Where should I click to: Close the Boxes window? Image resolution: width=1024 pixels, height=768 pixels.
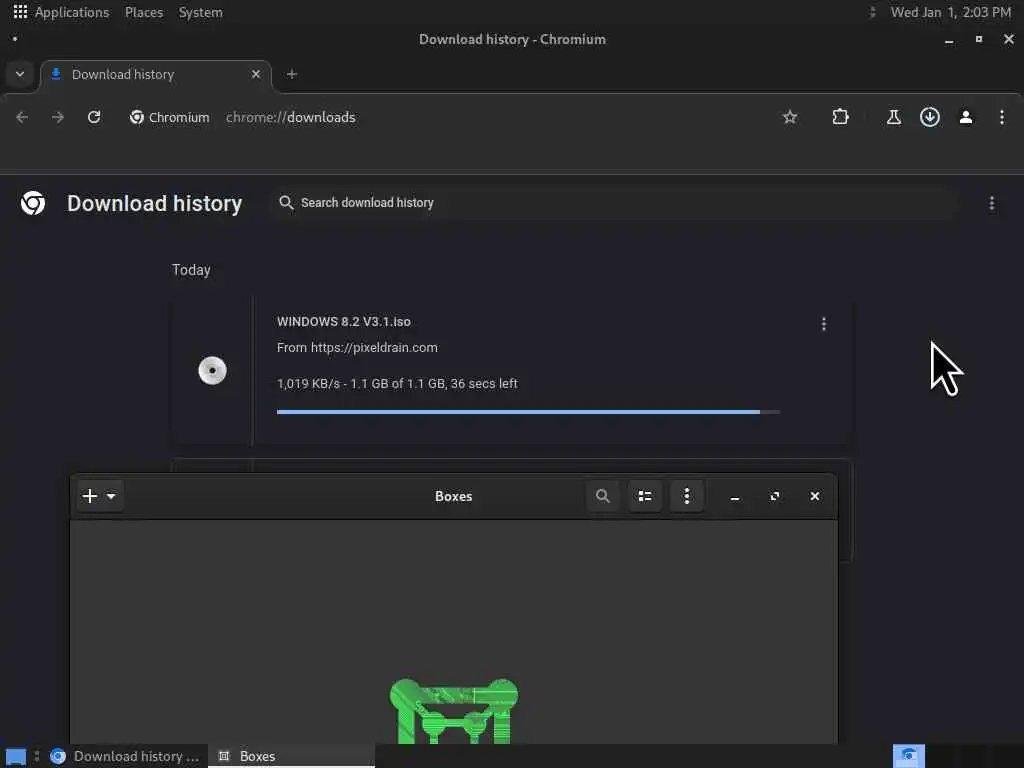[814, 496]
